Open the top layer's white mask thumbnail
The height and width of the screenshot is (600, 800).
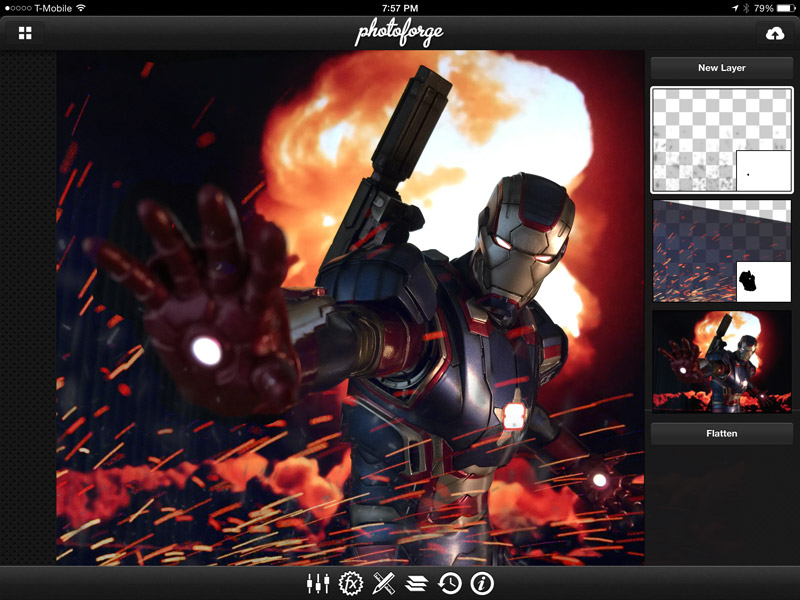pos(763,171)
